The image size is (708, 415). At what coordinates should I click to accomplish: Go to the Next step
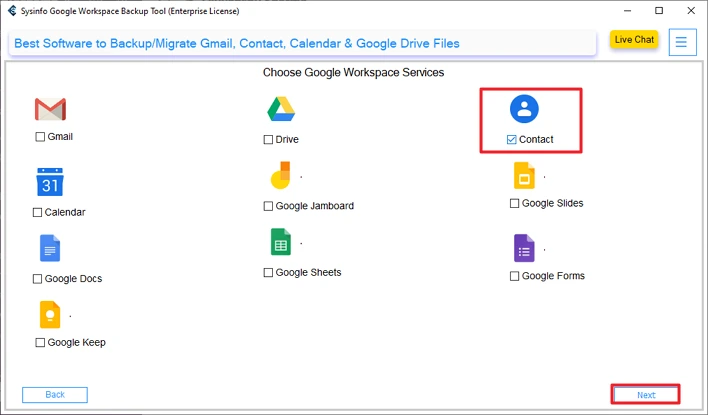point(646,395)
